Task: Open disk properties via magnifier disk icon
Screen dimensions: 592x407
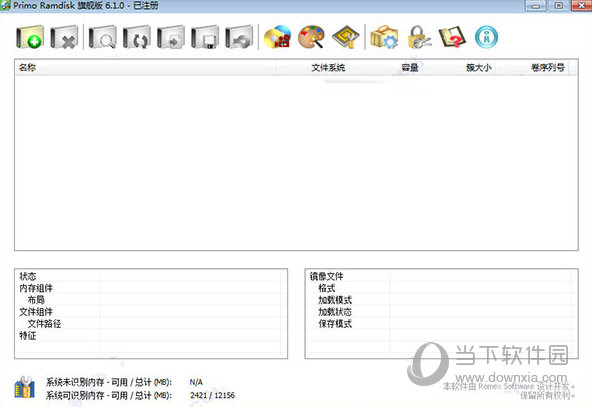Action: 102,37
